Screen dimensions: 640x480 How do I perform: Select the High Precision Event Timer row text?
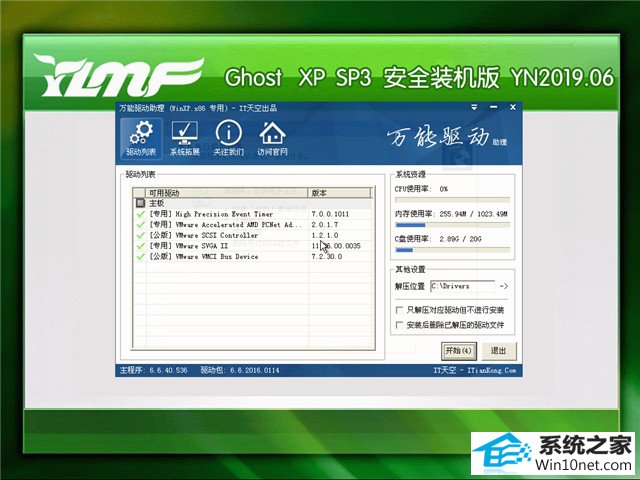click(x=211, y=214)
